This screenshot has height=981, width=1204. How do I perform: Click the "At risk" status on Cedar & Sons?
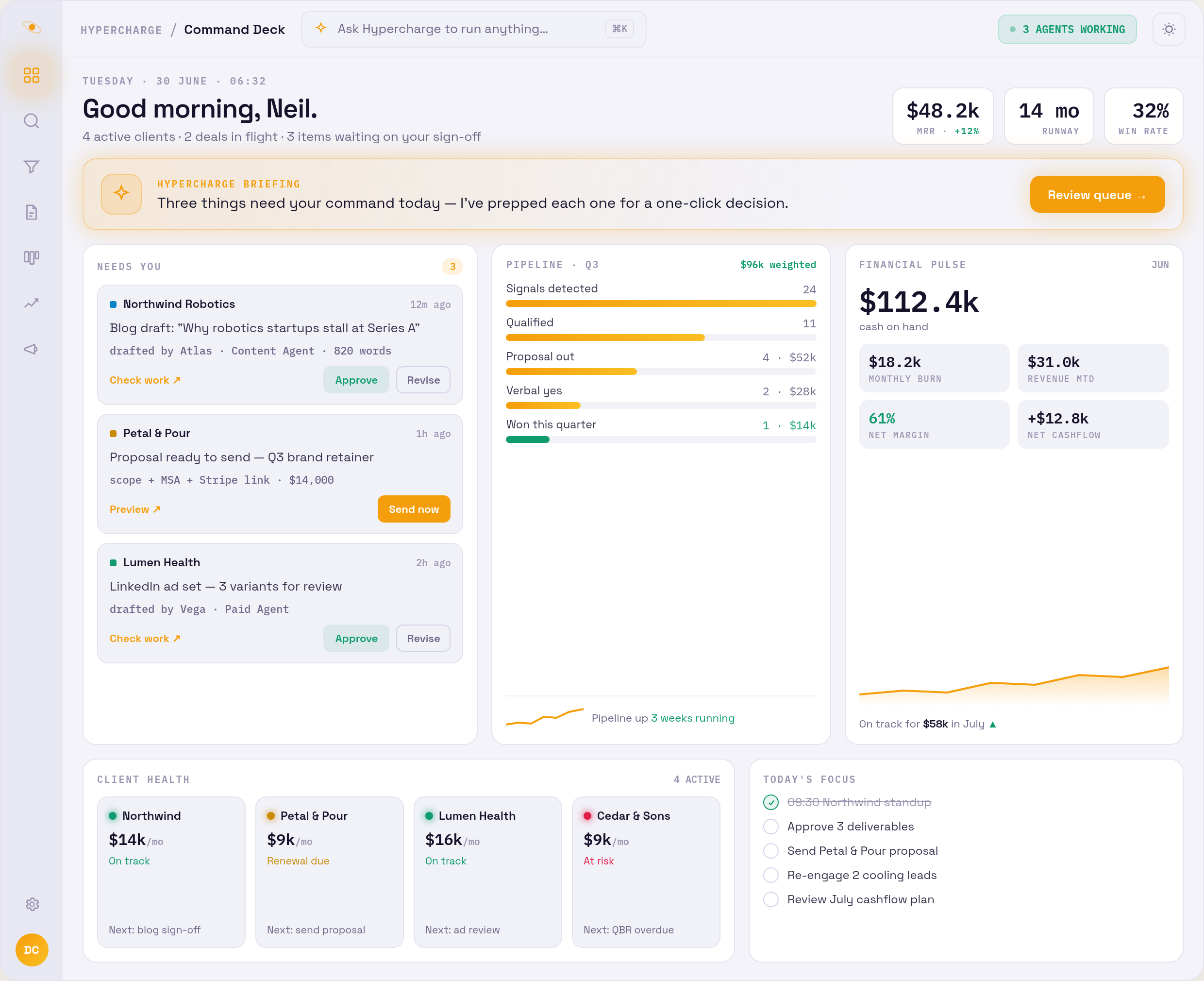[598, 861]
